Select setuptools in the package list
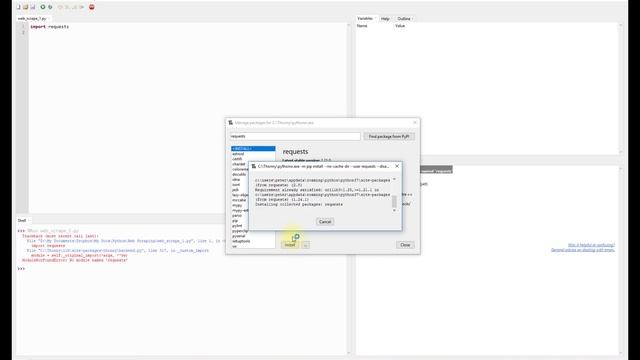 241,241
